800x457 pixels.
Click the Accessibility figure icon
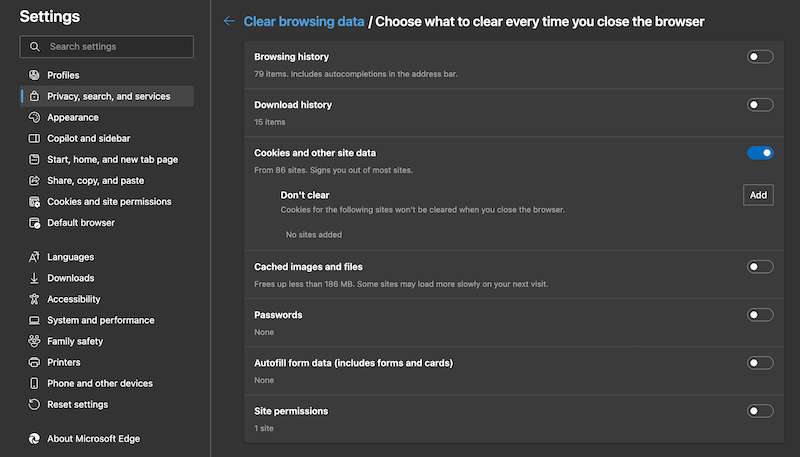34,299
